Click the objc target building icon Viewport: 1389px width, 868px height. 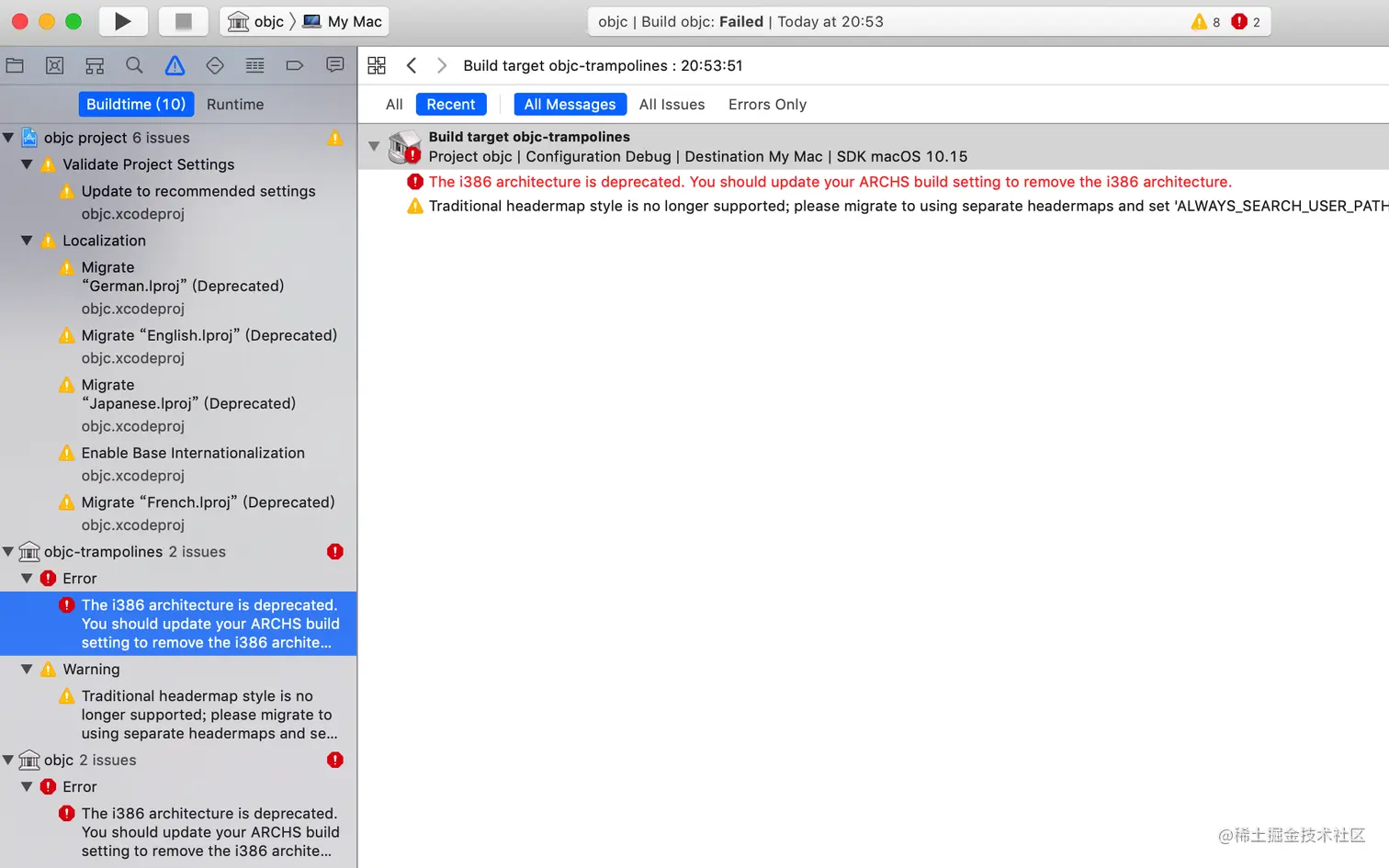click(x=29, y=761)
